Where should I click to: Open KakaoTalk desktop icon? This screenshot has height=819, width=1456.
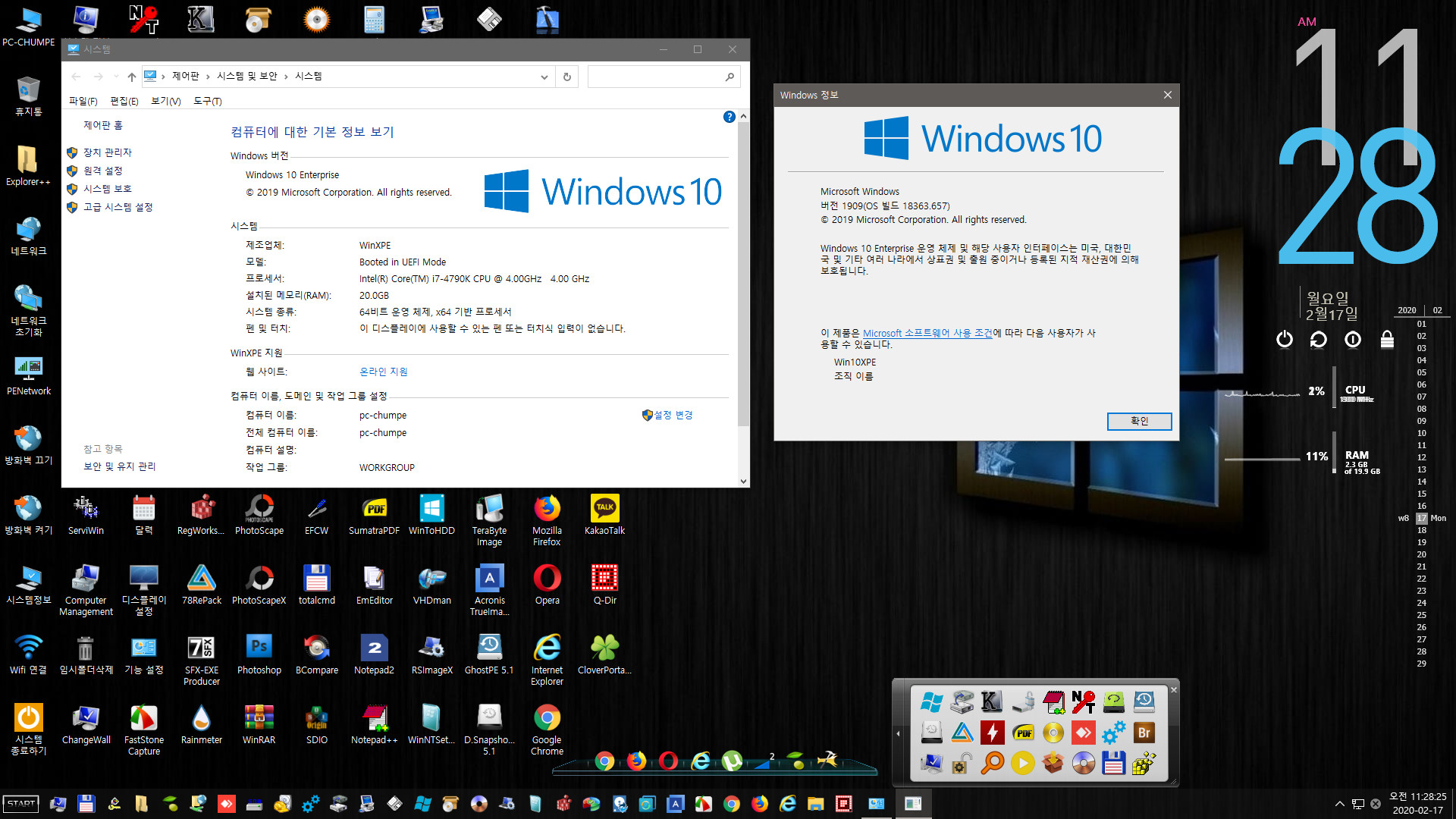pos(604,515)
